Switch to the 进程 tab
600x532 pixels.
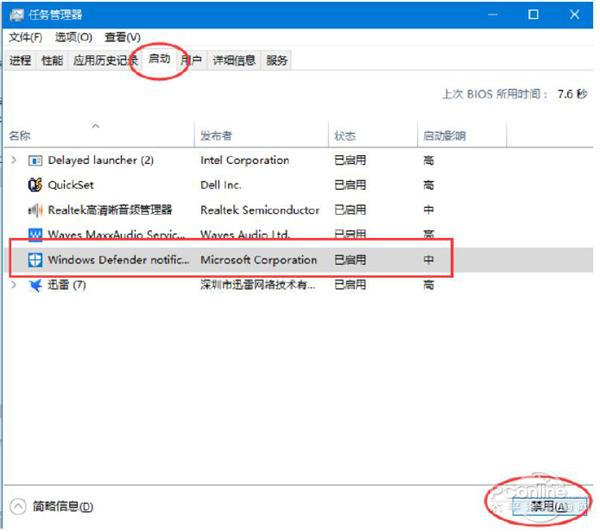pos(20,60)
